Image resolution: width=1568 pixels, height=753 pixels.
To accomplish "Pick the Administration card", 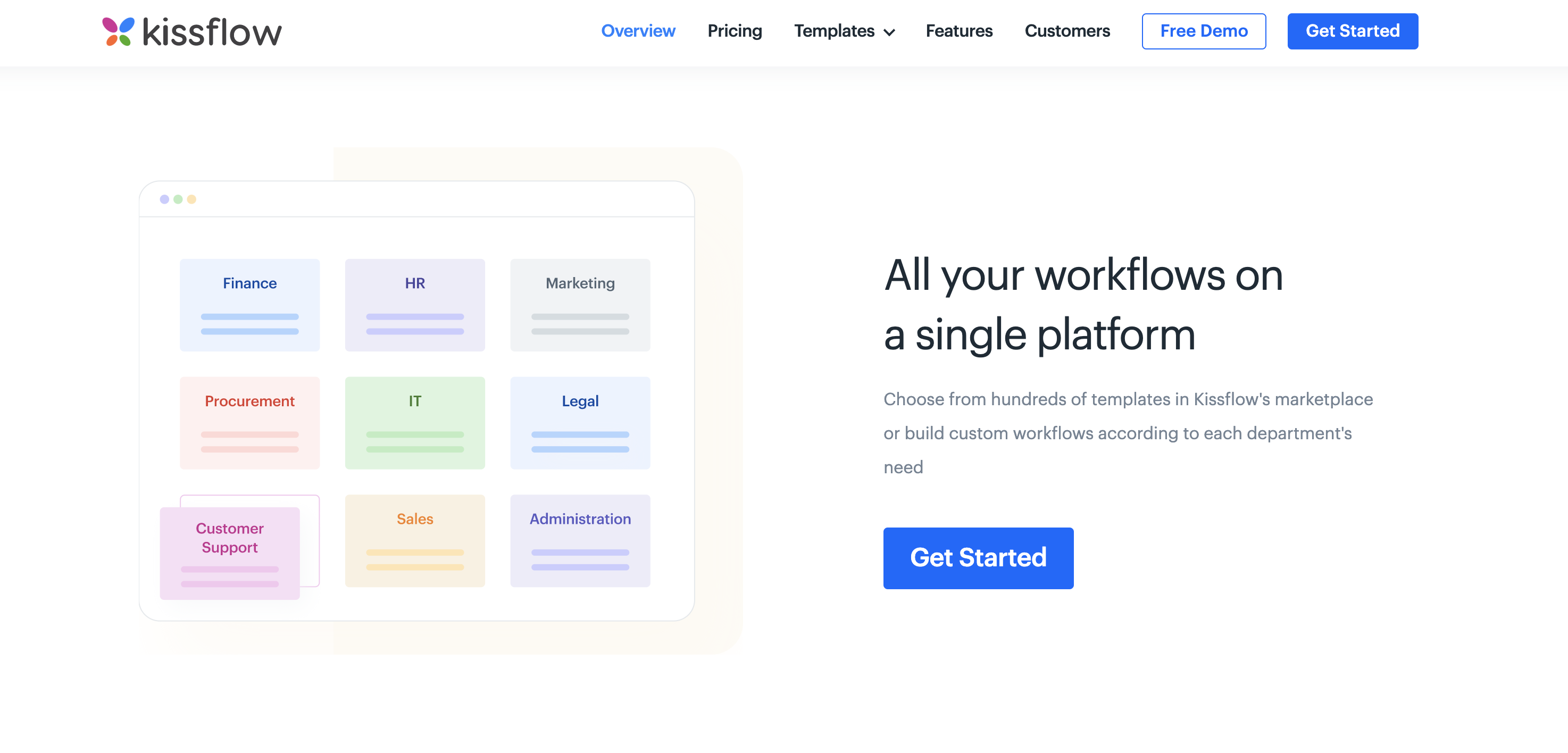I will [x=579, y=540].
